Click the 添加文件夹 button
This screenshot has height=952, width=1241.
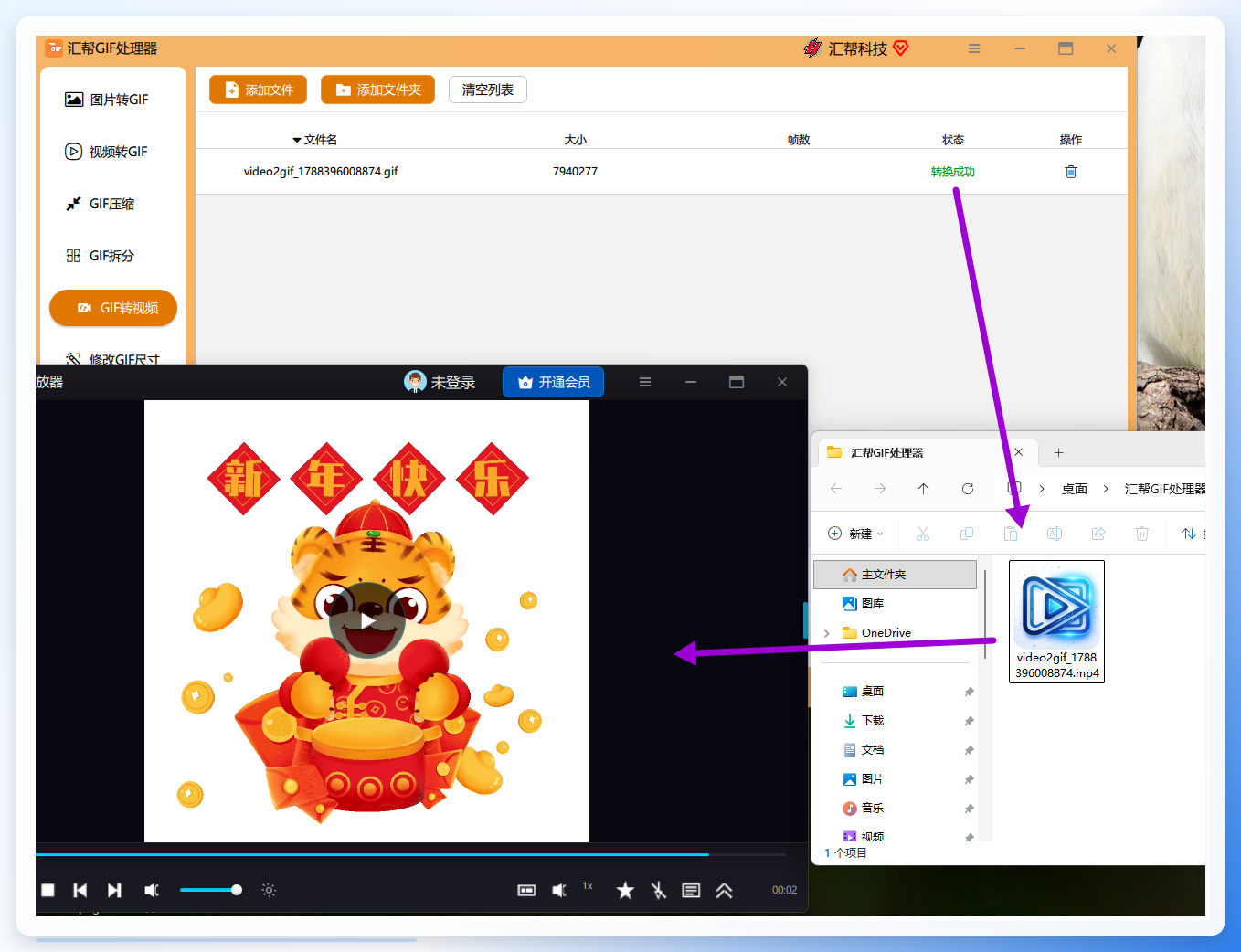point(378,90)
